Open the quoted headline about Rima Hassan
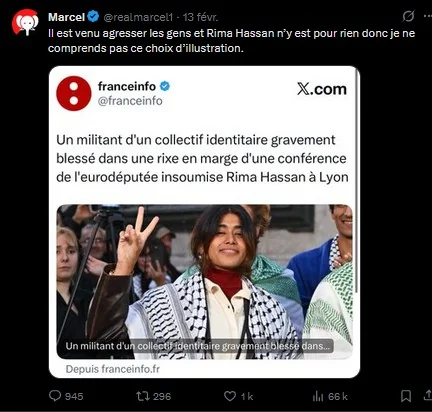The width and height of the screenshot is (432, 412). [202, 158]
